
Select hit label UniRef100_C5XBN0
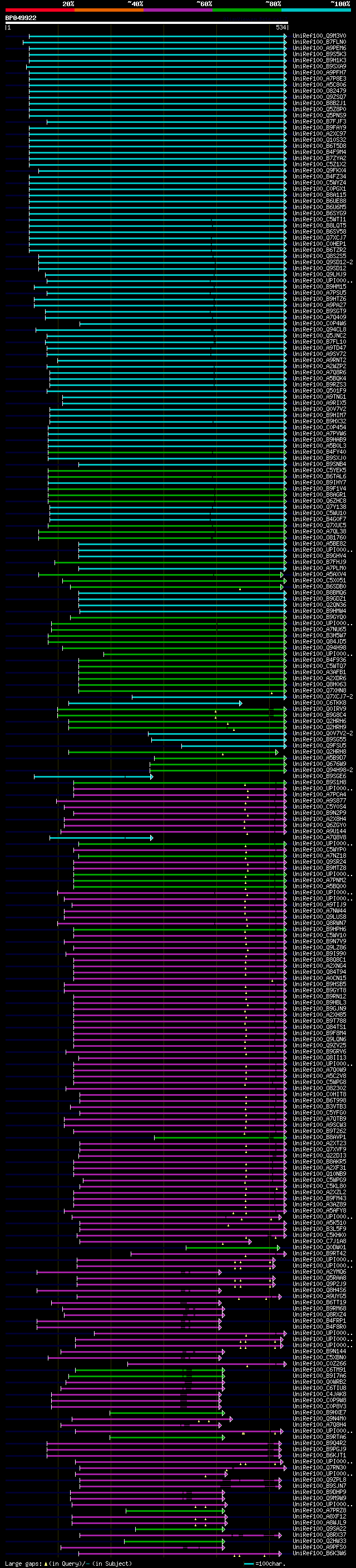tap(319, 1357)
